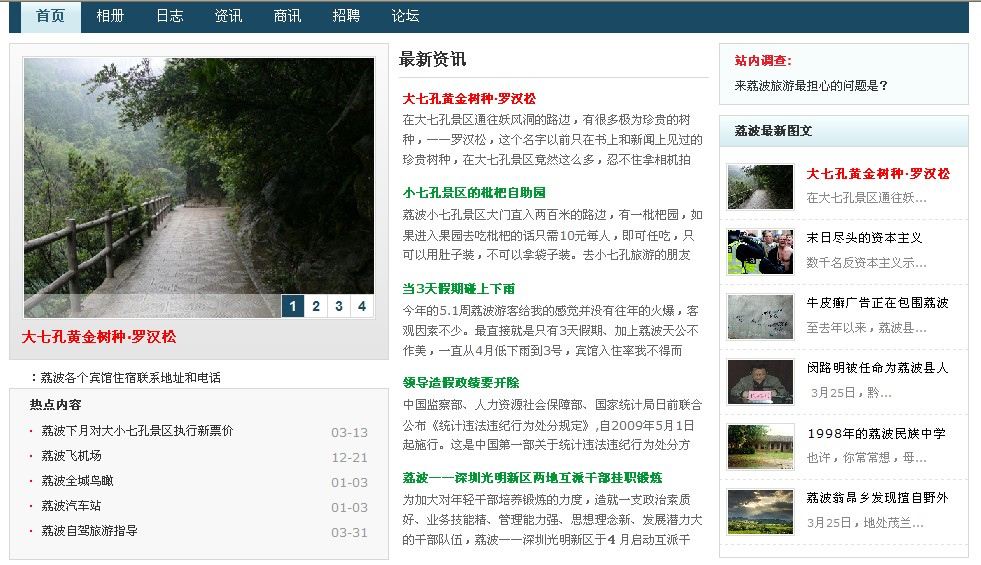Open hot topic 荔波飞机场
Viewport: 981px width, 565px height.
pyautogui.click(x=71, y=456)
